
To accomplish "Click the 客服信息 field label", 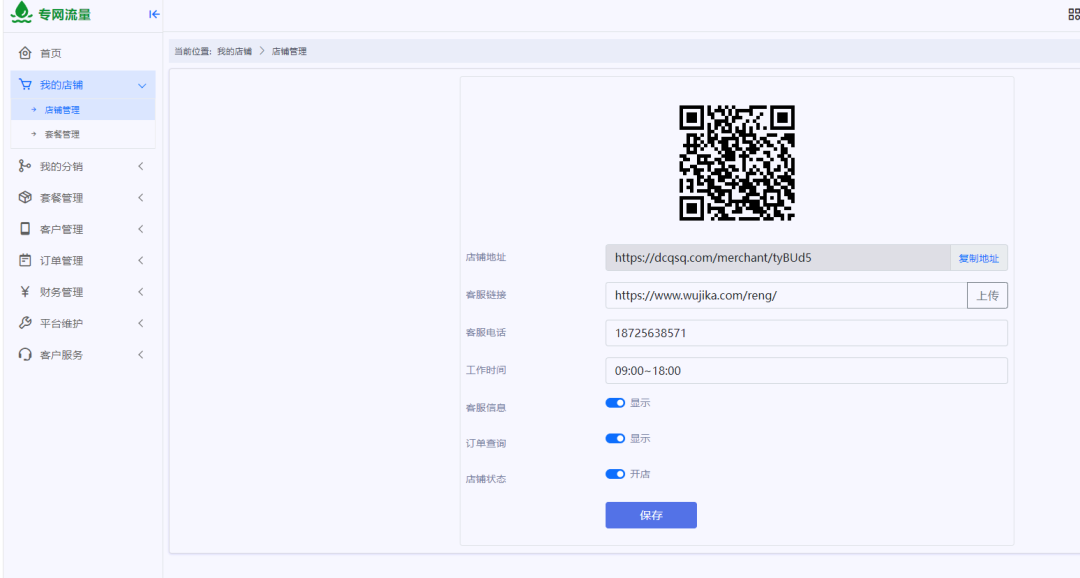I will tap(486, 408).
